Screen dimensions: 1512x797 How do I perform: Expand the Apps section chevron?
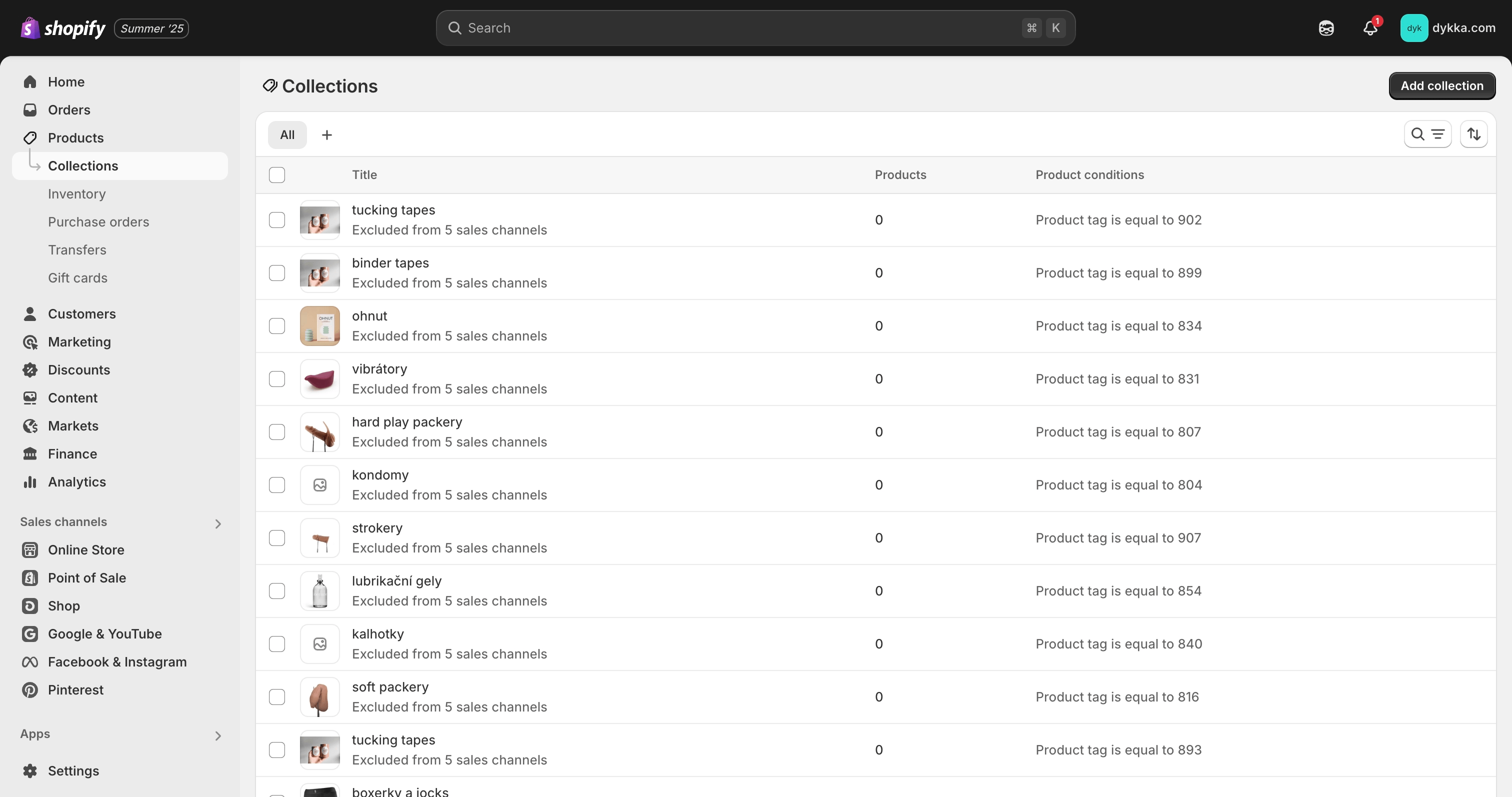pos(218,735)
